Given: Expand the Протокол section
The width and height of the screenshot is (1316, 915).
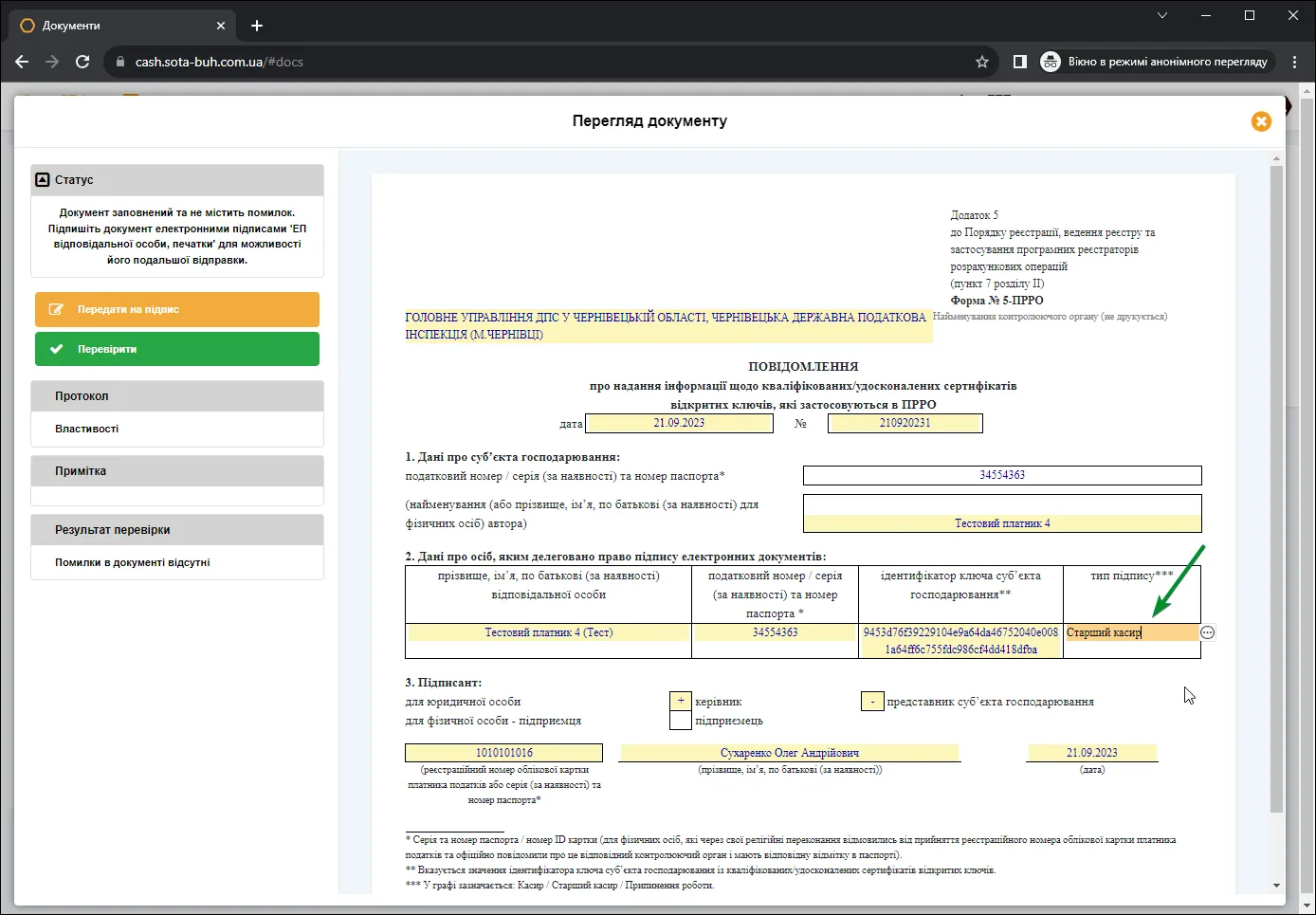Looking at the screenshot, I should point(177,396).
